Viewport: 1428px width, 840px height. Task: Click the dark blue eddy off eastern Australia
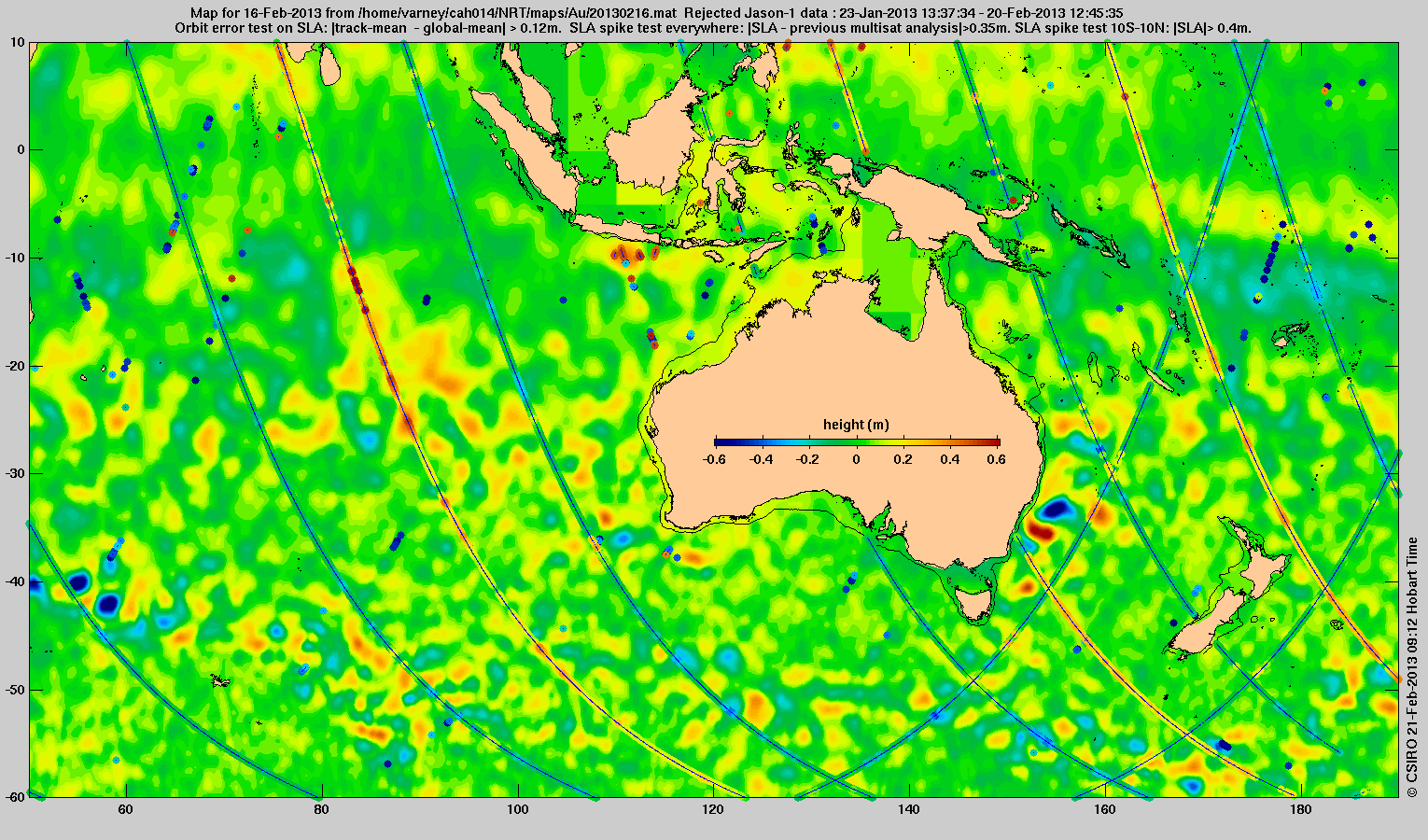(1056, 510)
